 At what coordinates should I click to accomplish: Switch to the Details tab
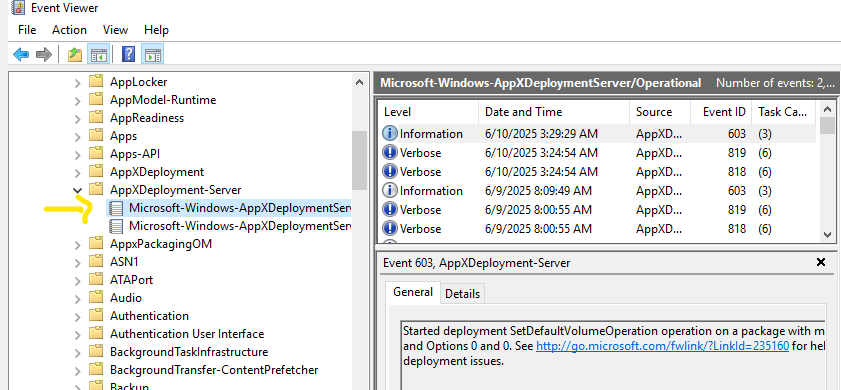462,294
